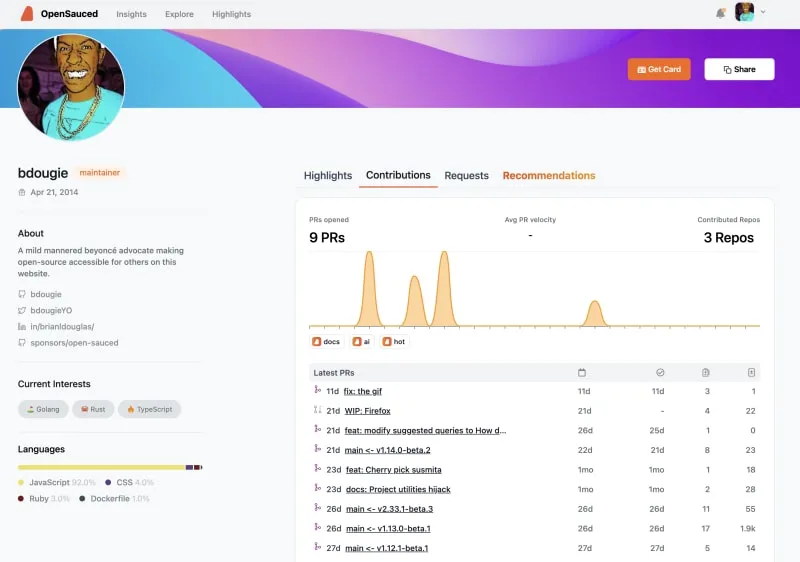The image size is (800, 562).
Task: Select the TypeScript interest chip
Action: point(149,409)
